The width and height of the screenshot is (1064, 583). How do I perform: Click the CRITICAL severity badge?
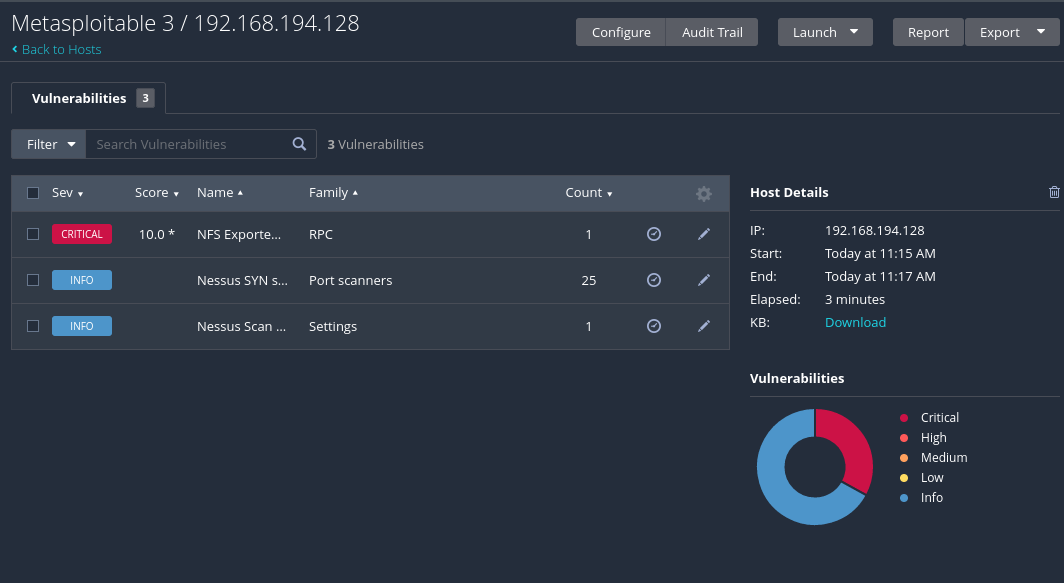(82, 234)
